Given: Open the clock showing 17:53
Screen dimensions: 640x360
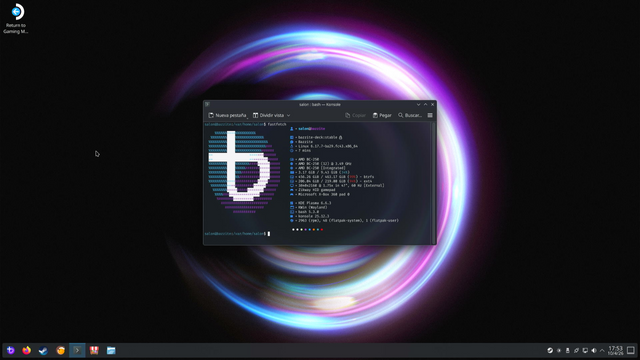Looking at the screenshot, I should click(616, 350).
